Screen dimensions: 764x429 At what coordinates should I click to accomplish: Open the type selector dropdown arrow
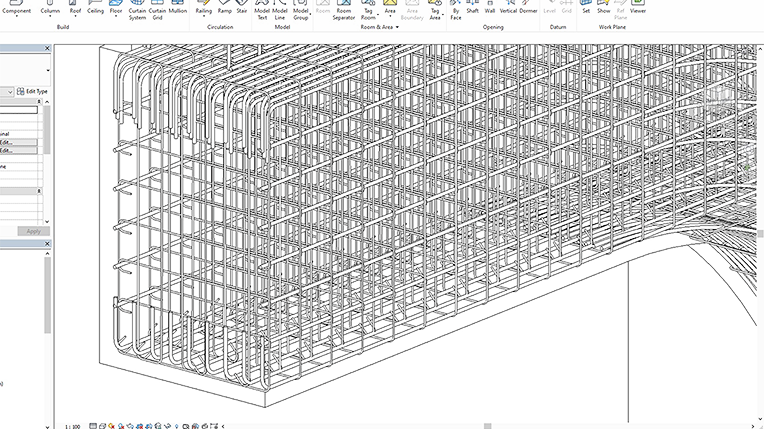click(x=48, y=71)
